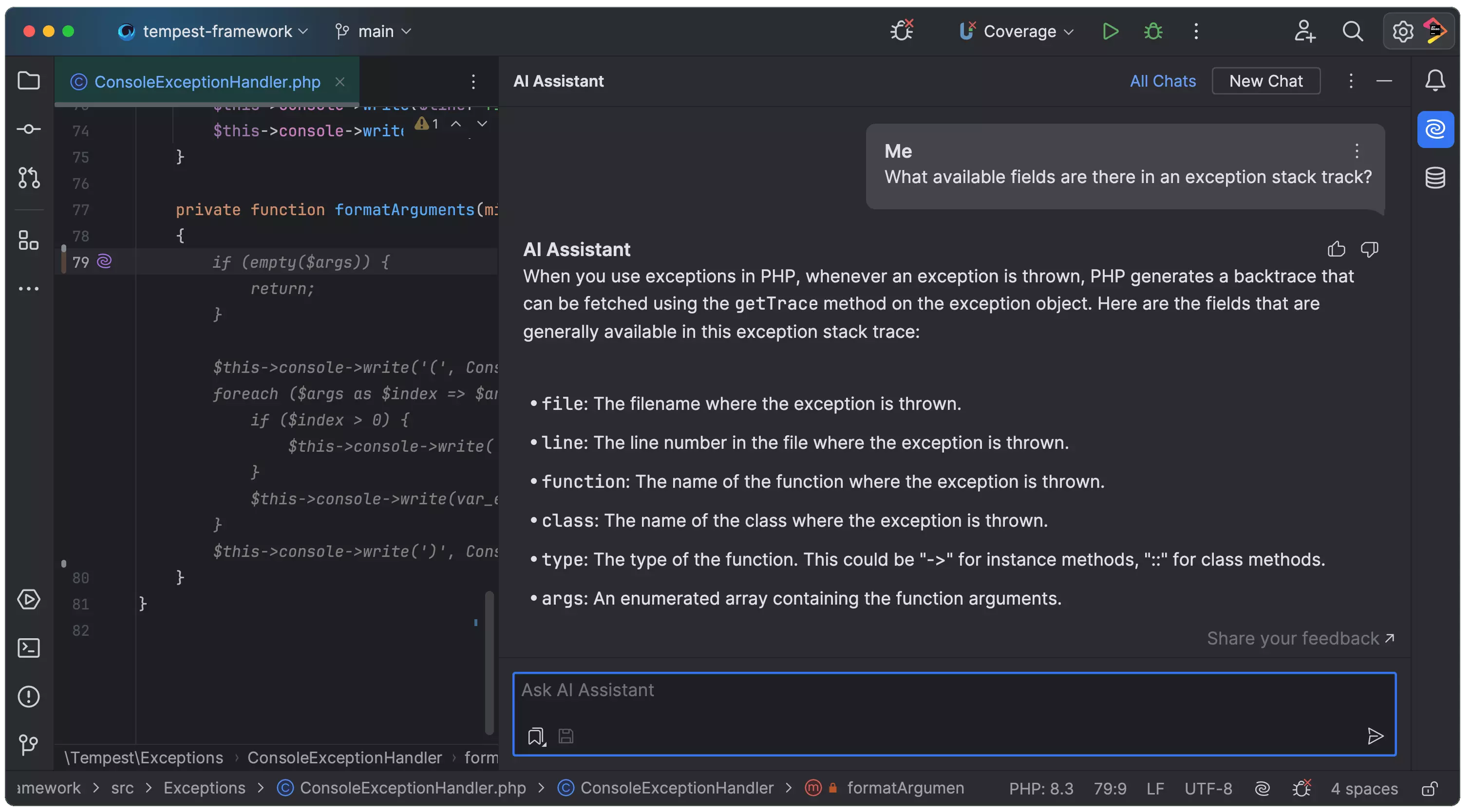Screen dimensions: 1471x812
Task: Start a New Chat
Action: click(x=1265, y=81)
